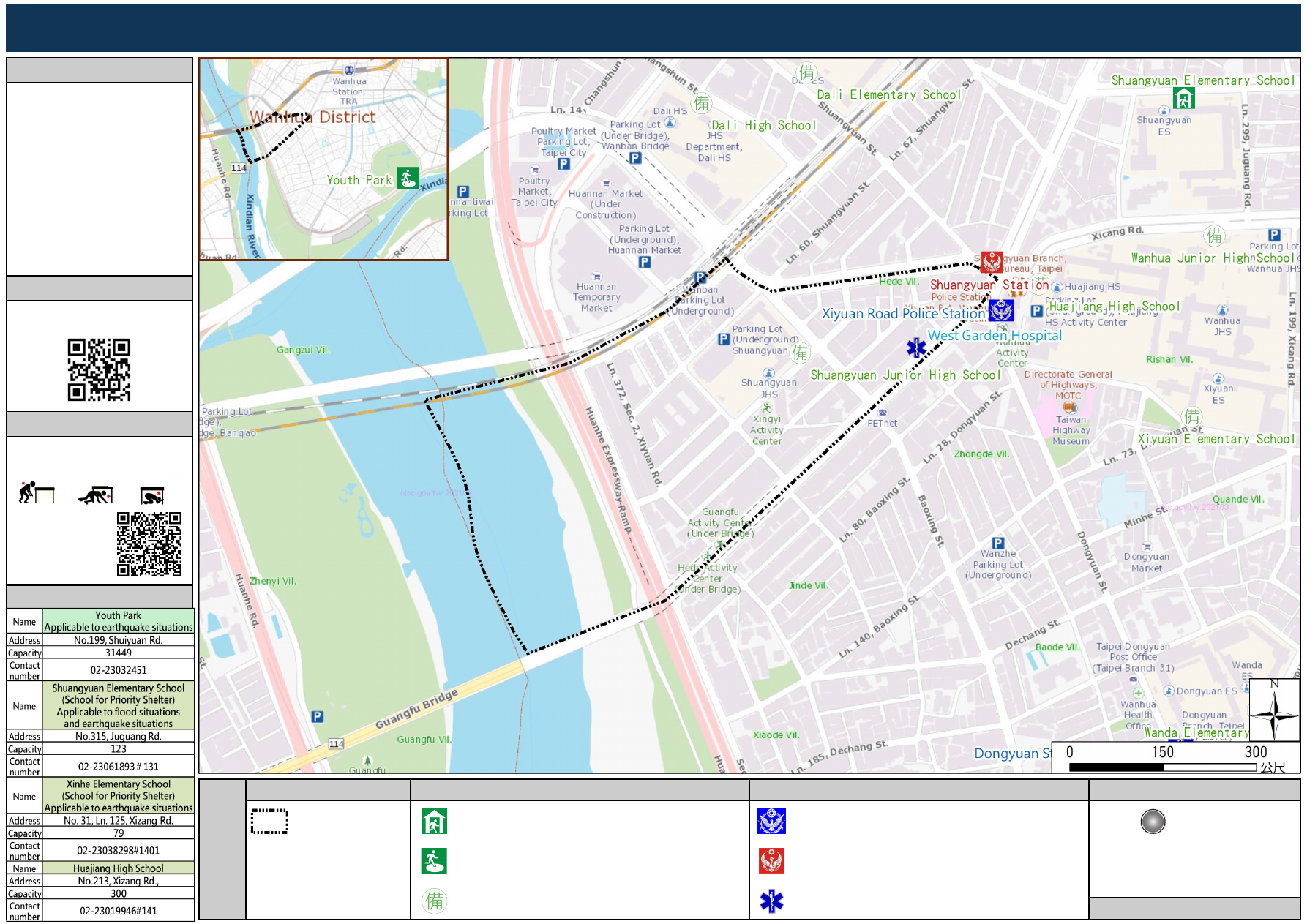Click the gray circle legend symbol

click(1153, 822)
